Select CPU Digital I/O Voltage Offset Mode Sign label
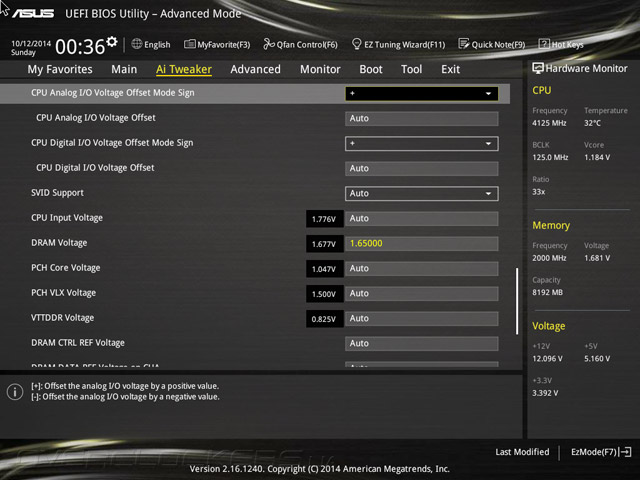 [112, 143]
